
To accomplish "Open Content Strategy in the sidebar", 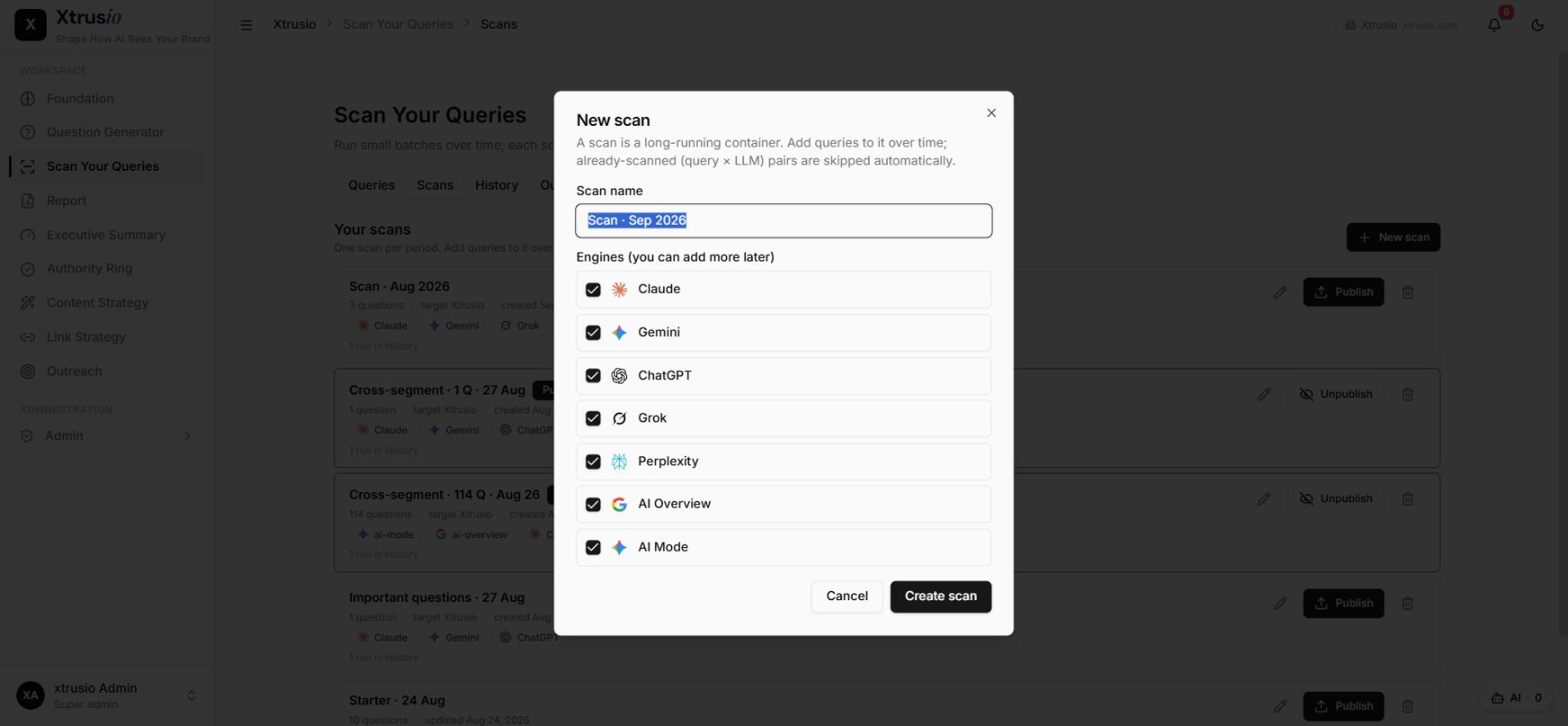I will (x=108, y=303).
